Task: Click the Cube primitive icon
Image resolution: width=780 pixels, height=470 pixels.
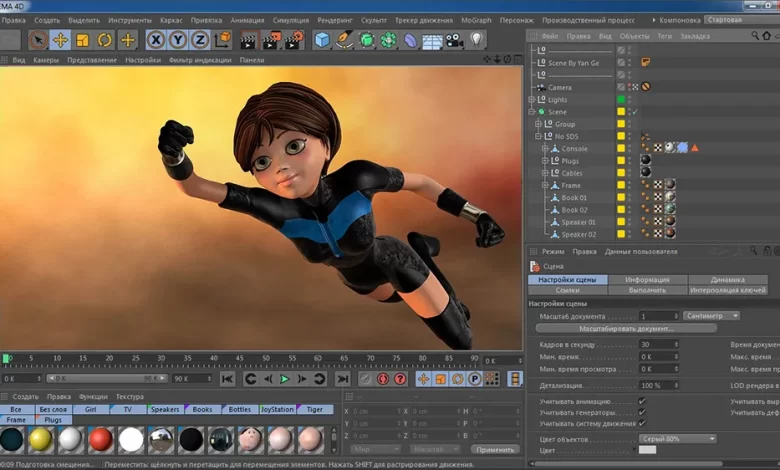Action: tap(322, 40)
